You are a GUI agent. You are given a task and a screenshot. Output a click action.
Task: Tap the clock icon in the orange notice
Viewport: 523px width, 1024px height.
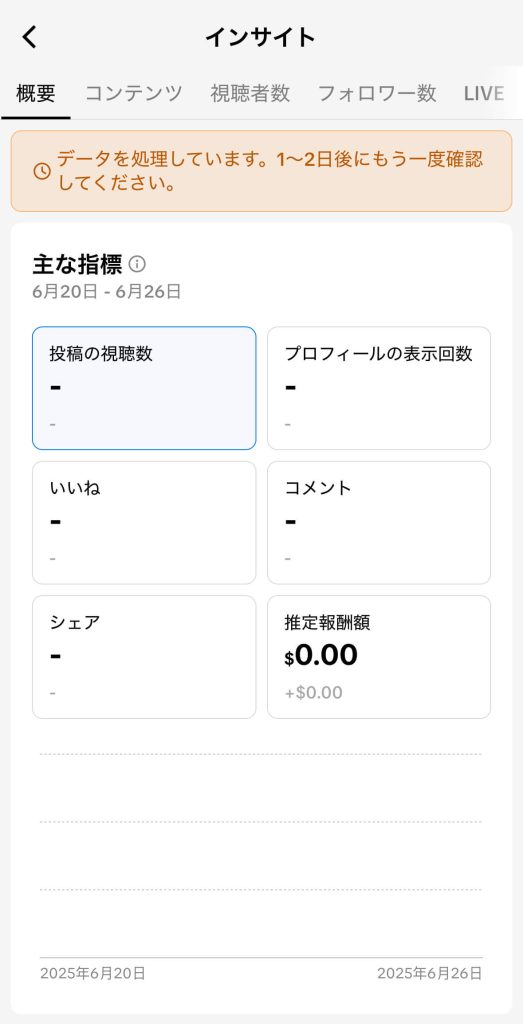point(42,171)
